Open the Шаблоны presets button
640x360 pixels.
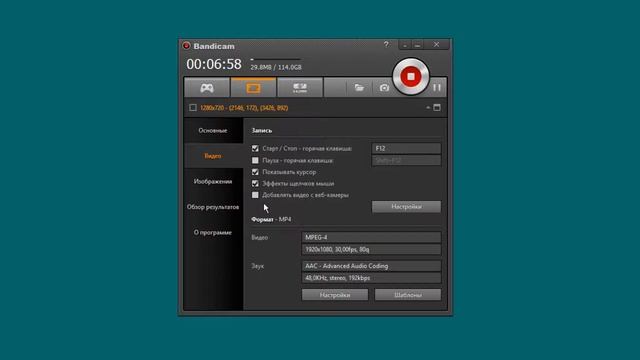pyautogui.click(x=408, y=295)
